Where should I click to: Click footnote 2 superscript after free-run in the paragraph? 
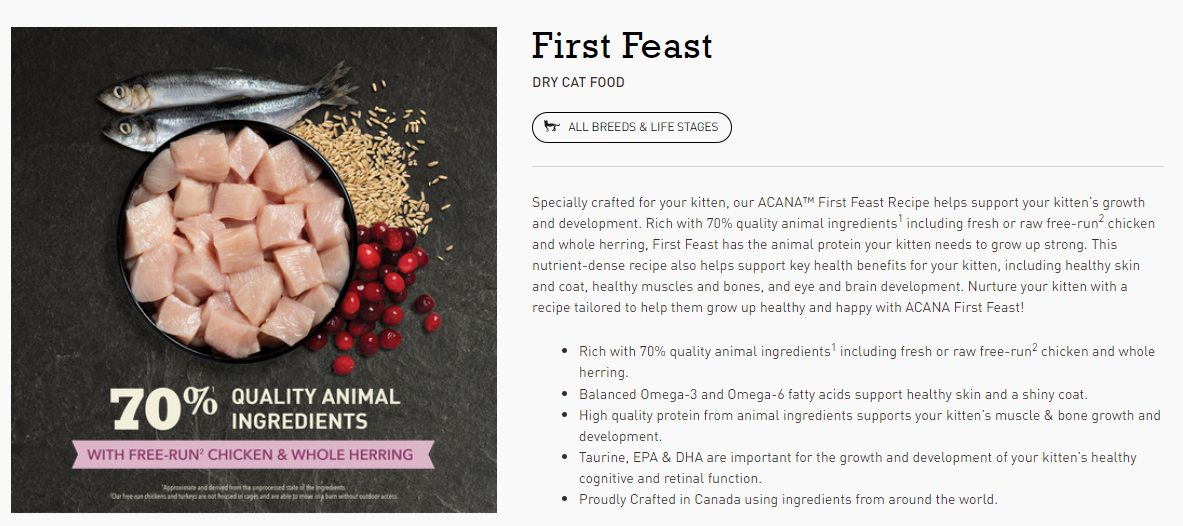point(1102,220)
